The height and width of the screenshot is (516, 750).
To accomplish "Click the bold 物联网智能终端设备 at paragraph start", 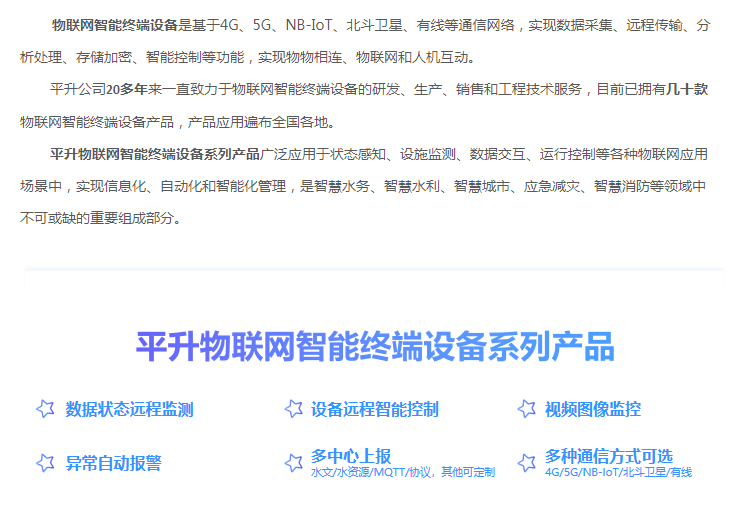I will [115, 25].
